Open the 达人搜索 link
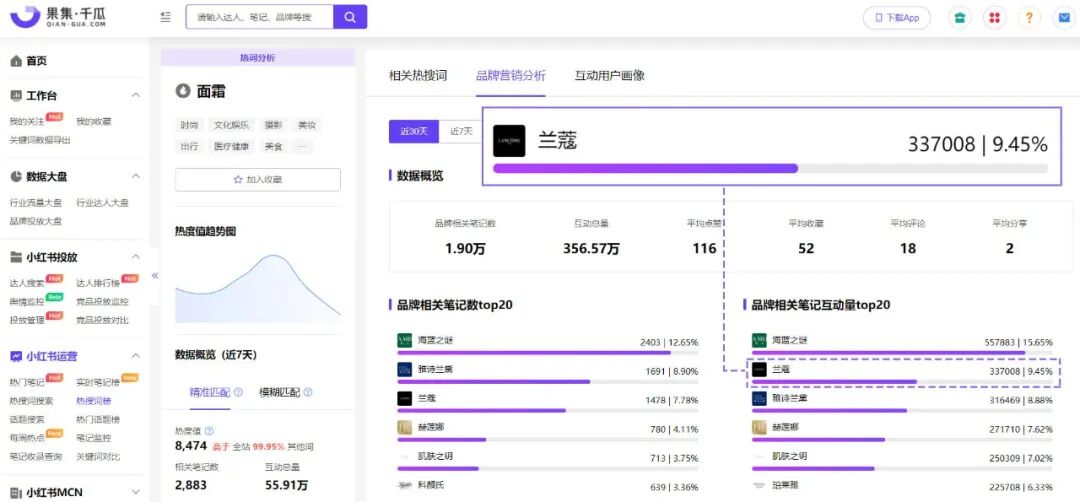 click(x=27, y=283)
